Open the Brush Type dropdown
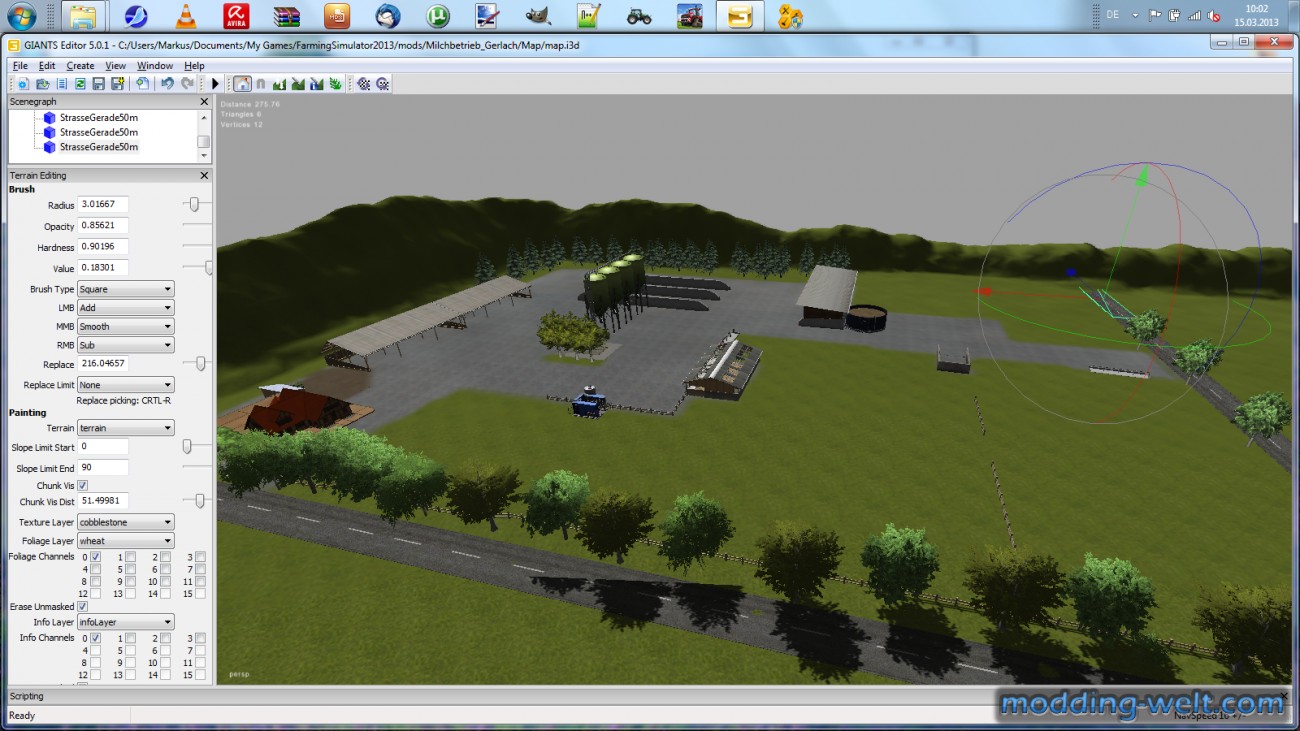1300x731 pixels. [x=126, y=289]
